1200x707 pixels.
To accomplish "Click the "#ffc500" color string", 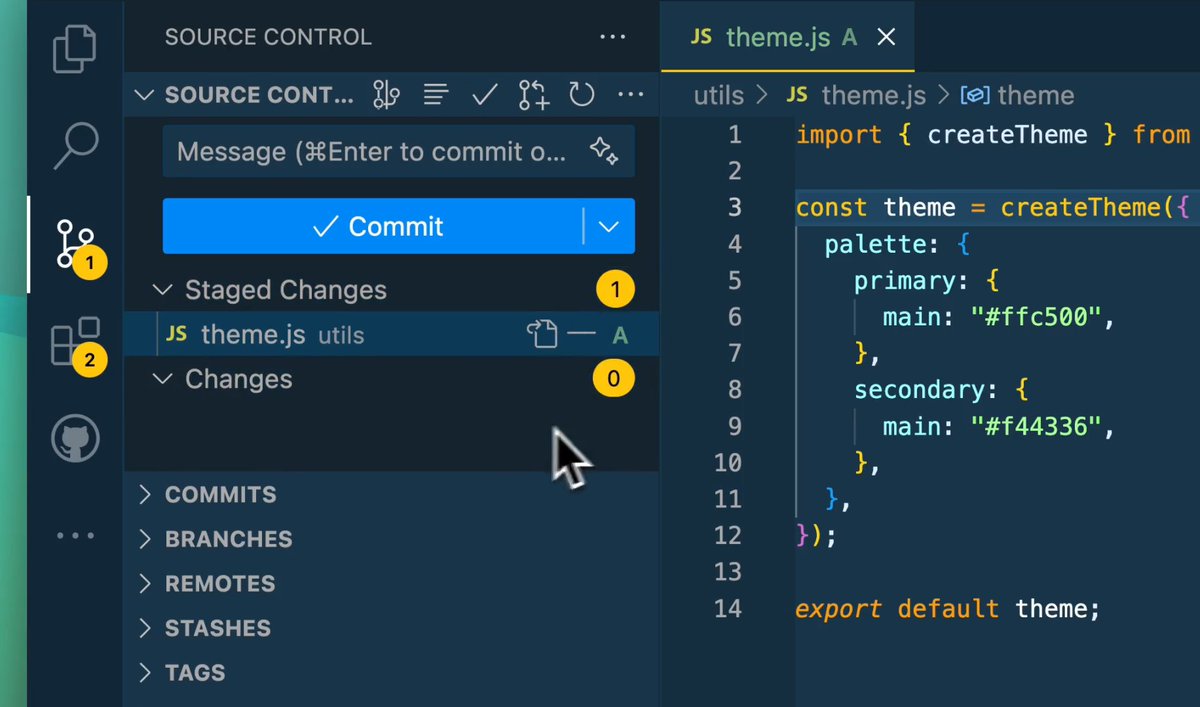I will click(x=1035, y=317).
